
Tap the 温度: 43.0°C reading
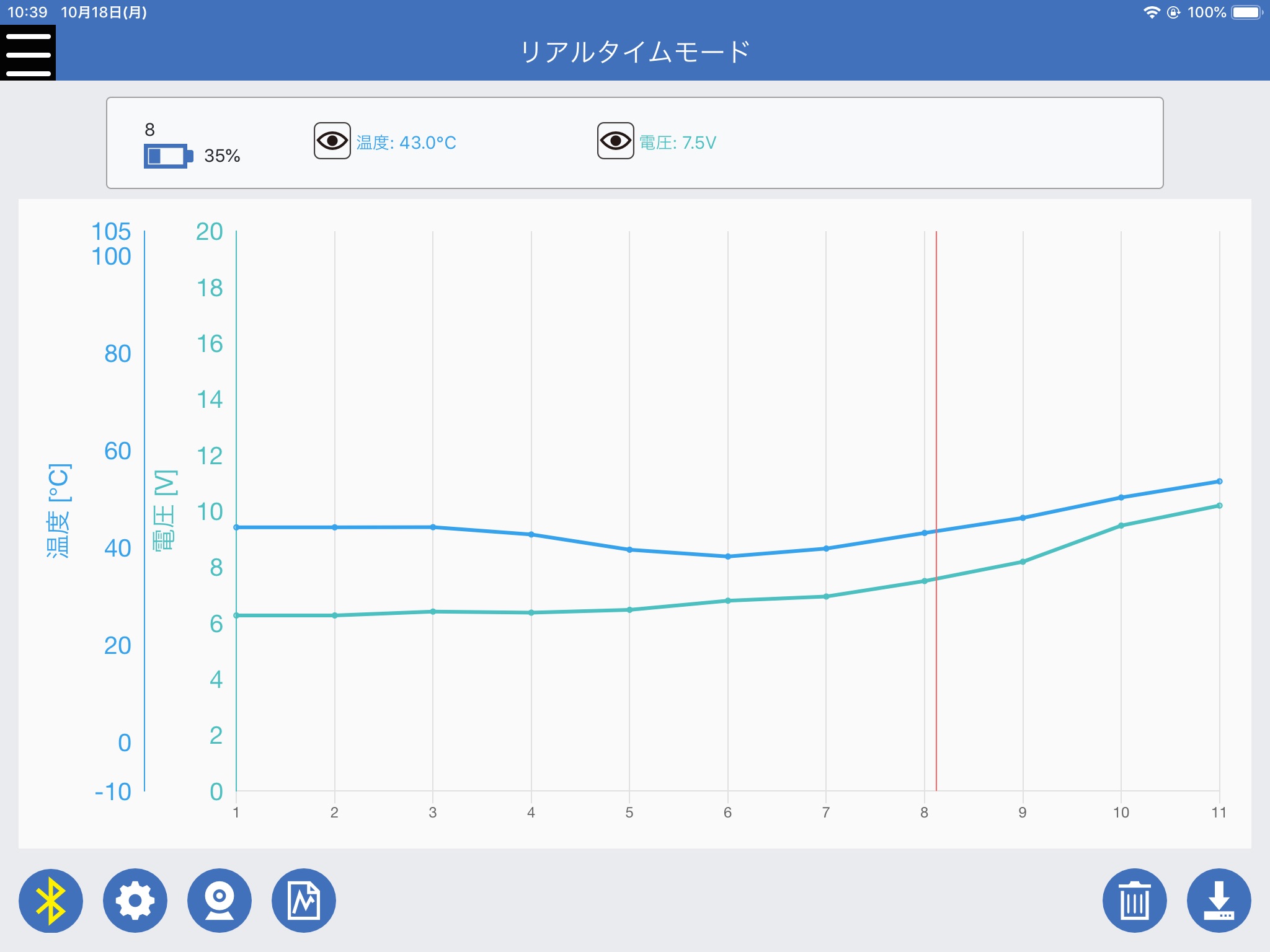coord(406,143)
